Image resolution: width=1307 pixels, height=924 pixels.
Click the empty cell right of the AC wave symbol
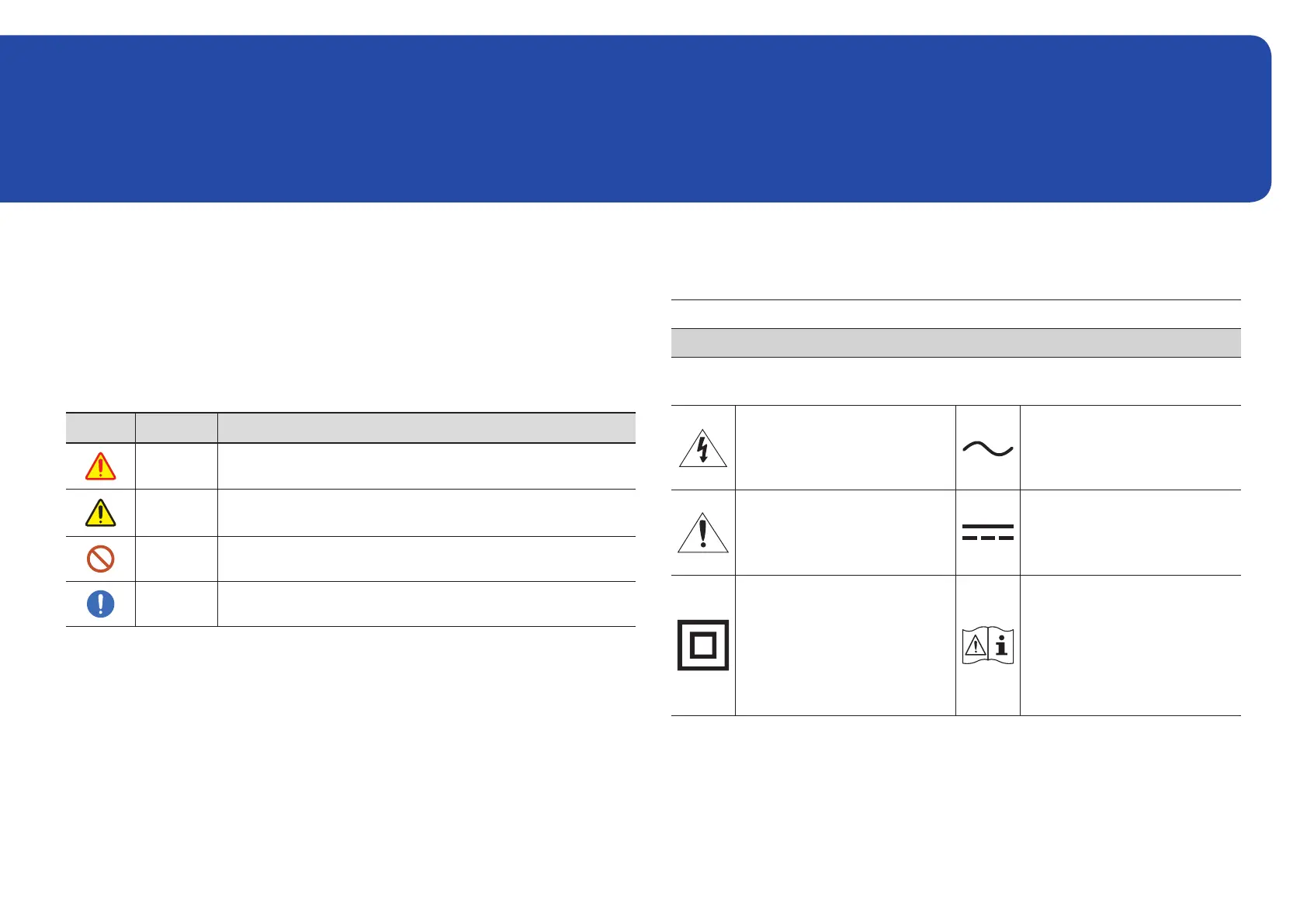point(1130,448)
